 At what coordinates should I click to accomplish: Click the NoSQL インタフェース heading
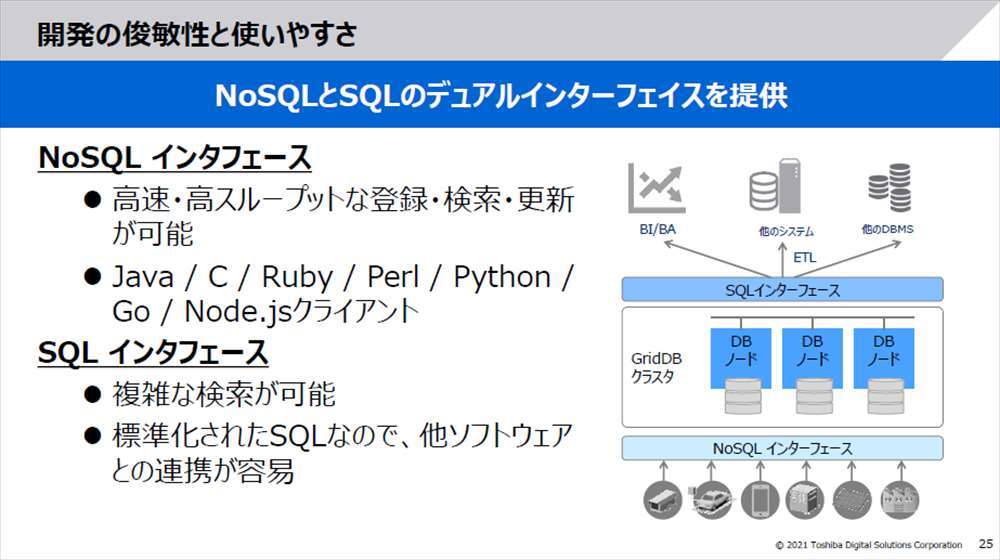coord(175,158)
